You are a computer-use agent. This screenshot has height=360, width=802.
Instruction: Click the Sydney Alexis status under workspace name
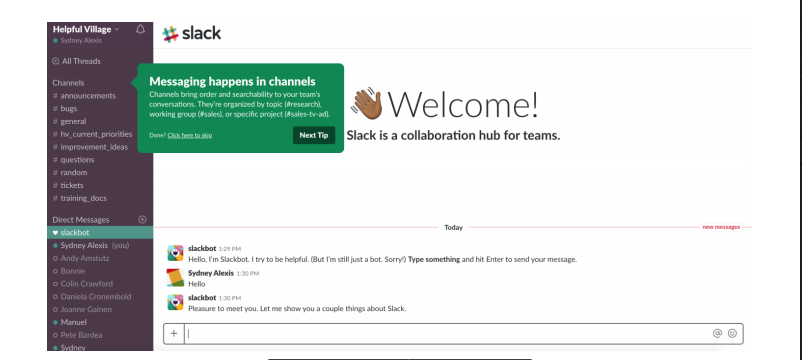click(x=77, y=40)
